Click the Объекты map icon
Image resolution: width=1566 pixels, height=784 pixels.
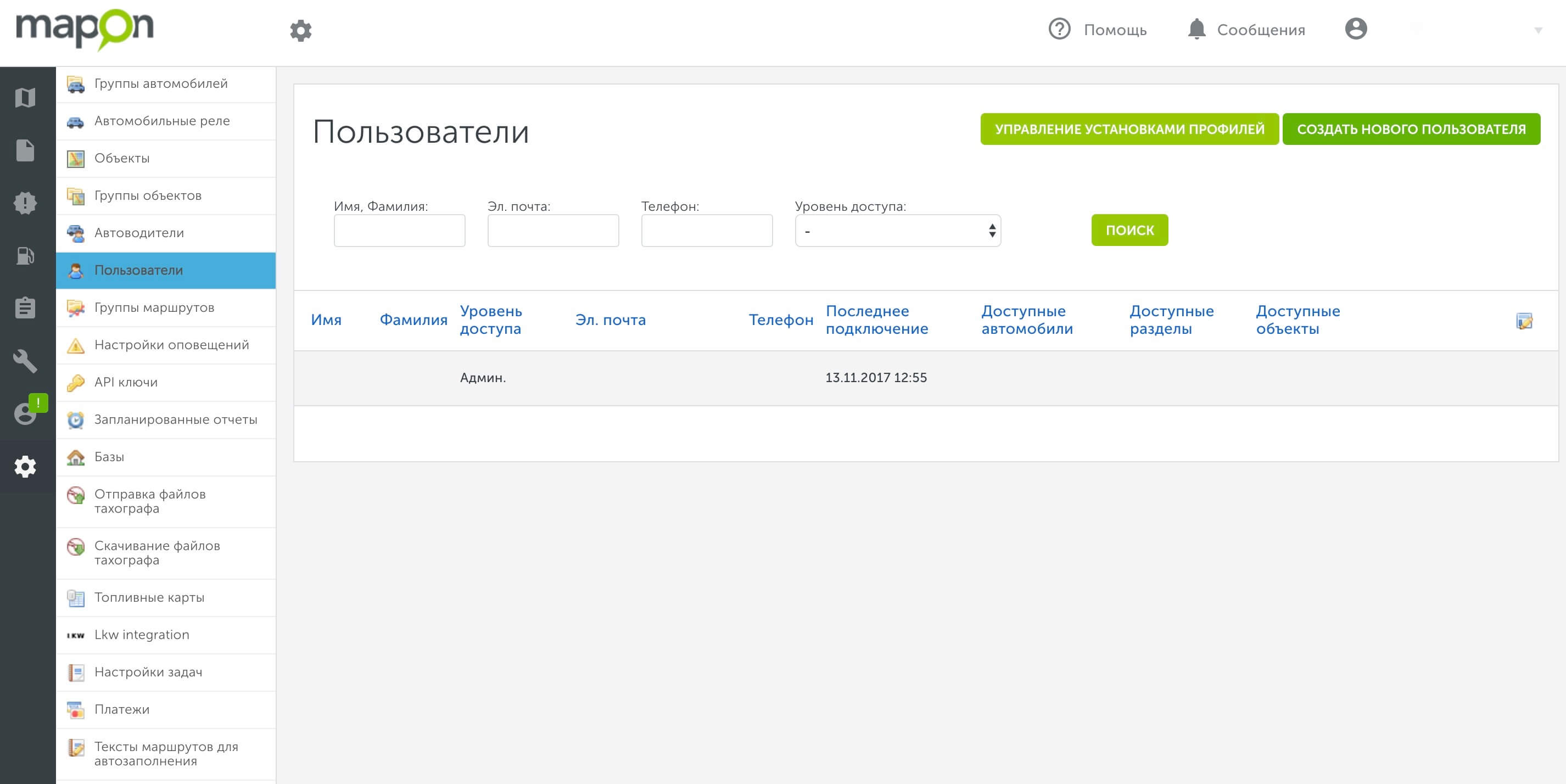tap(75, 159)
